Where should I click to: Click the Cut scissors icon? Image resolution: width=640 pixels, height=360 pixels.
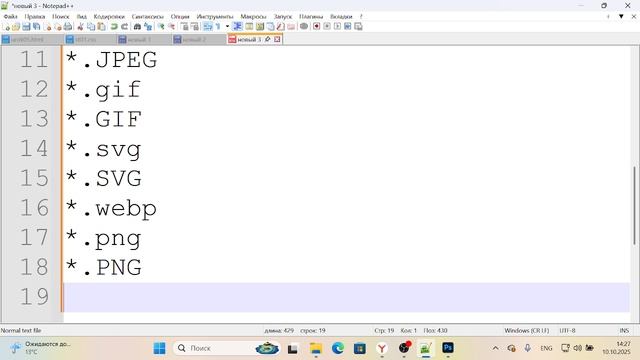(80, 27)
